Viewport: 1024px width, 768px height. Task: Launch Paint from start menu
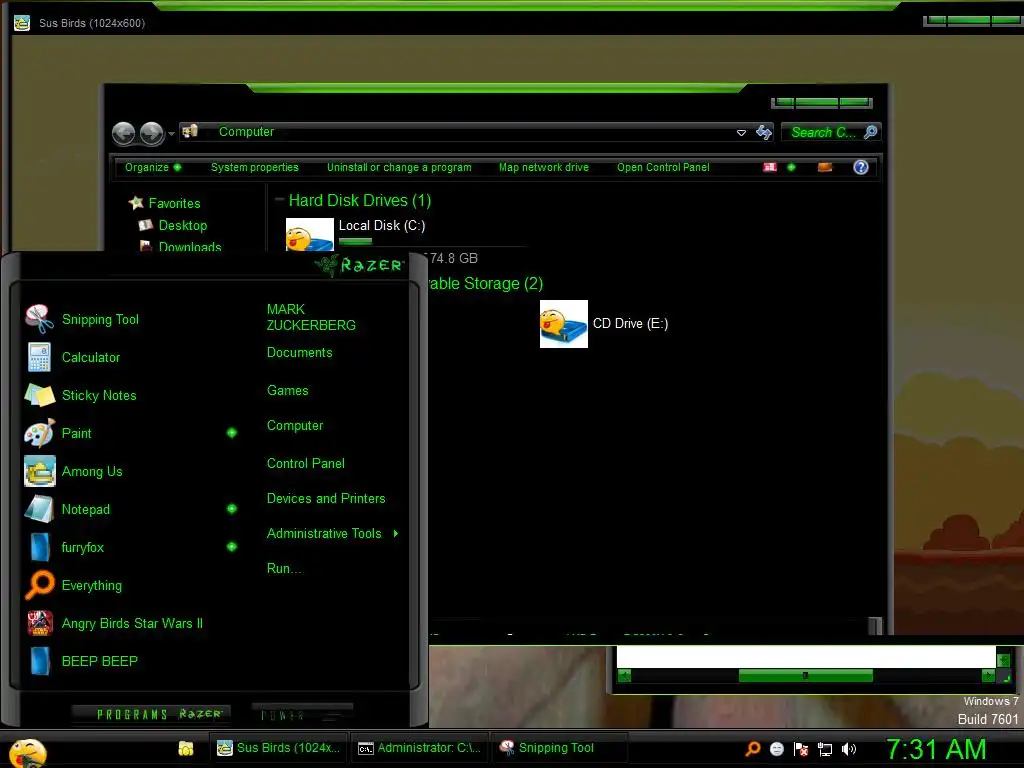point(121,433)
